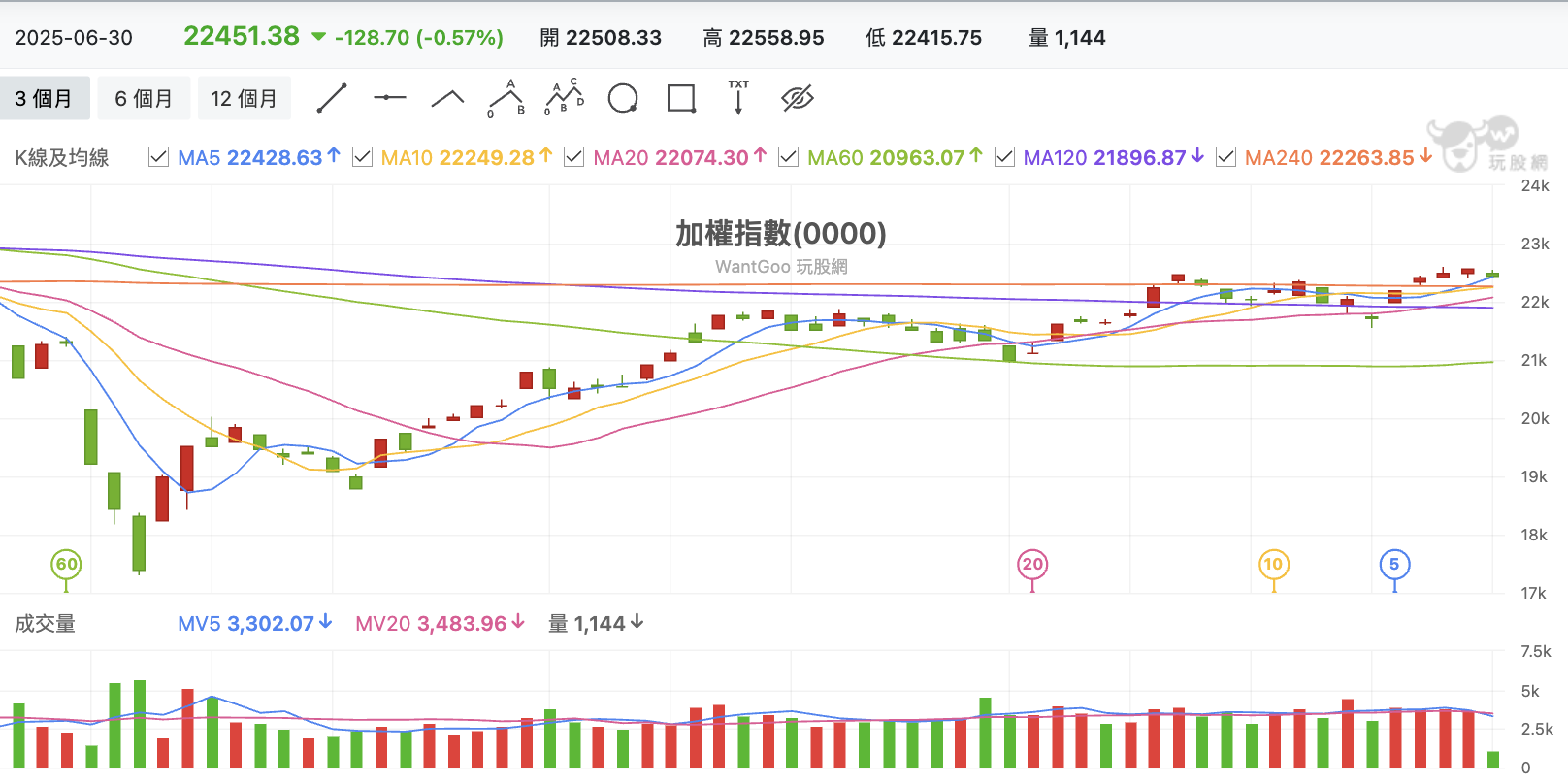The image size is (1568, 784).
Task: Toggle hide drawings eye icon
Action: pos(798,98)
